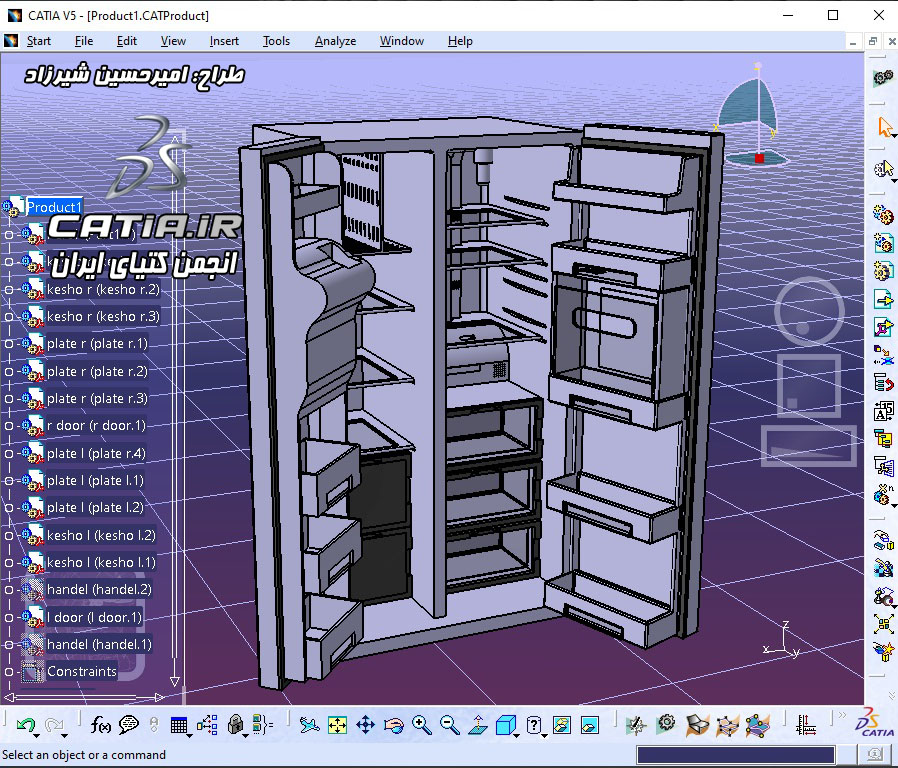Screen dimensions: 898x768
Task: Click the Normal View icon
Action: [x=478, y=725]
